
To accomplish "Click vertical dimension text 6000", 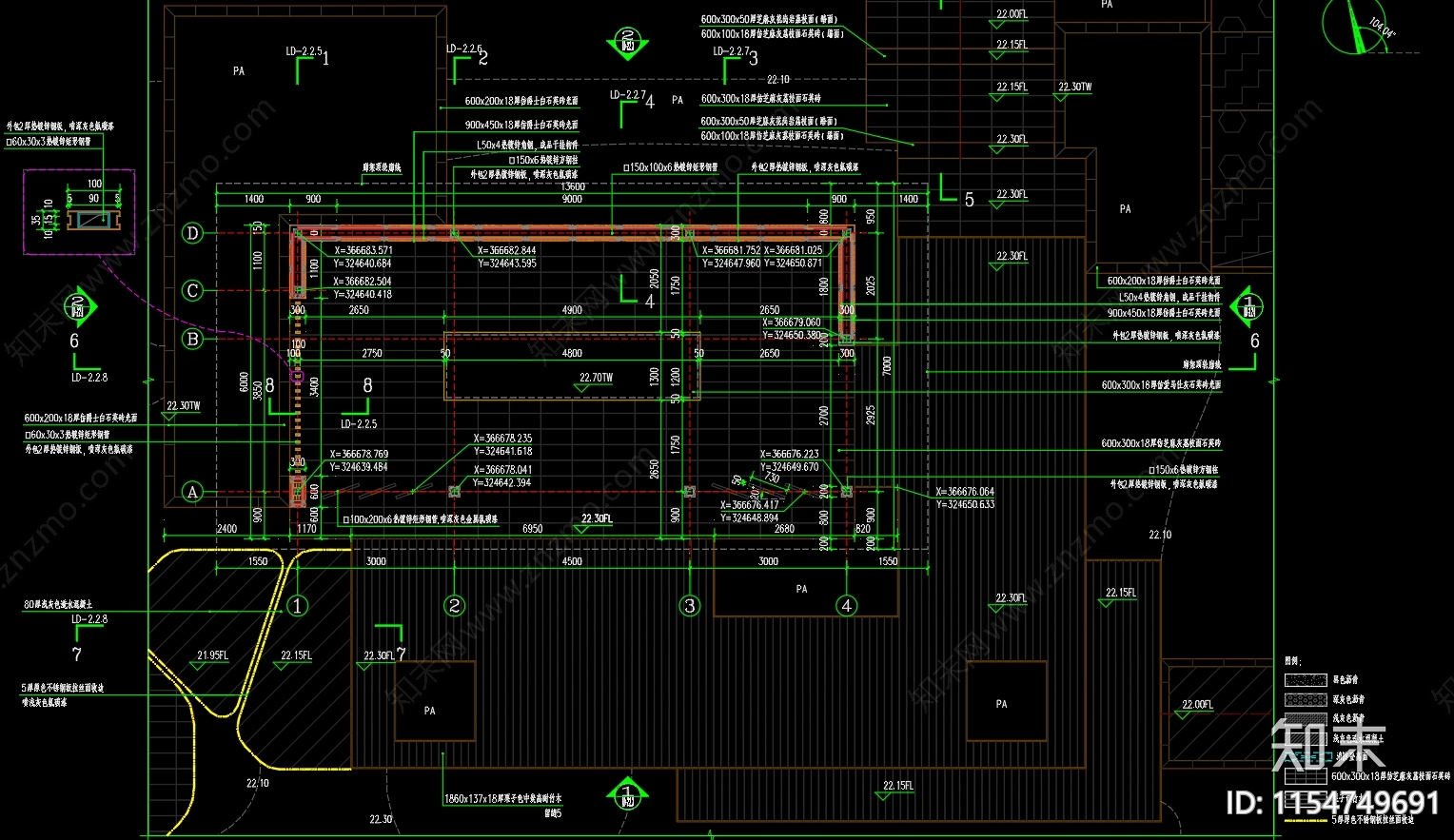I will 244,382.
